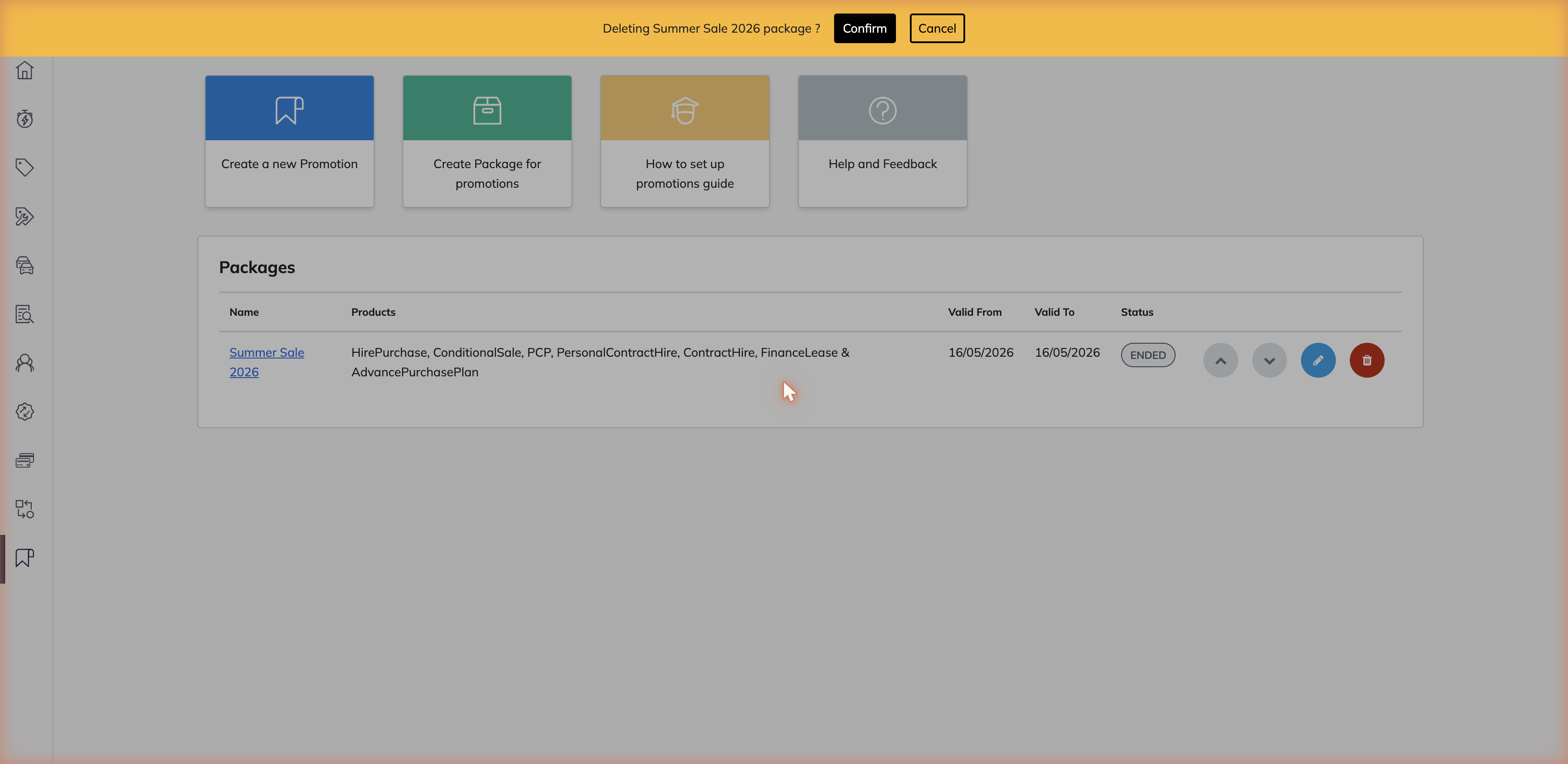Viewport: 1568px width, 764px height.
Task: Open the document search icon in sidebar
Action: 25,314
